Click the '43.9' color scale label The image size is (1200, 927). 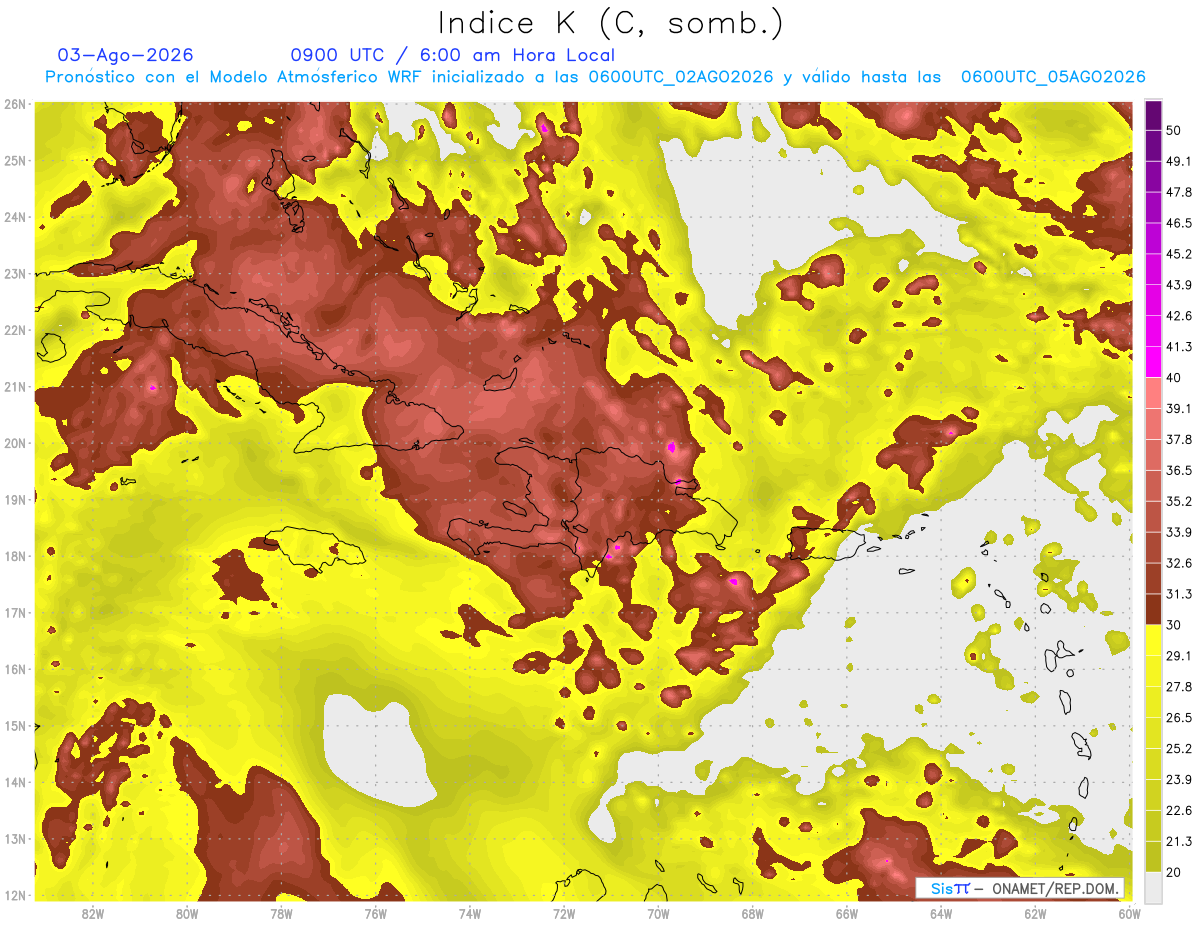click(x=1178, y=285)
